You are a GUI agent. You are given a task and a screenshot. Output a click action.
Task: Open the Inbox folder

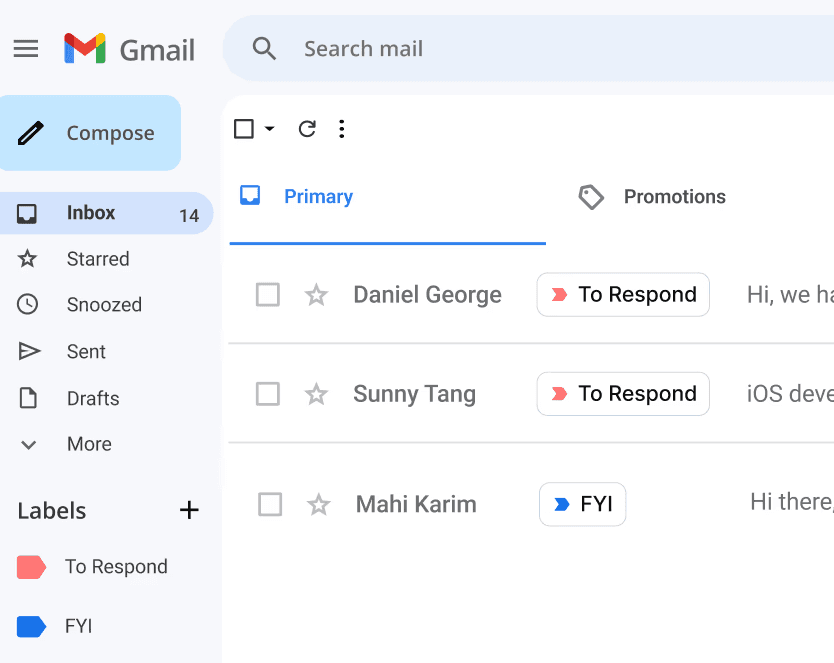106,213
